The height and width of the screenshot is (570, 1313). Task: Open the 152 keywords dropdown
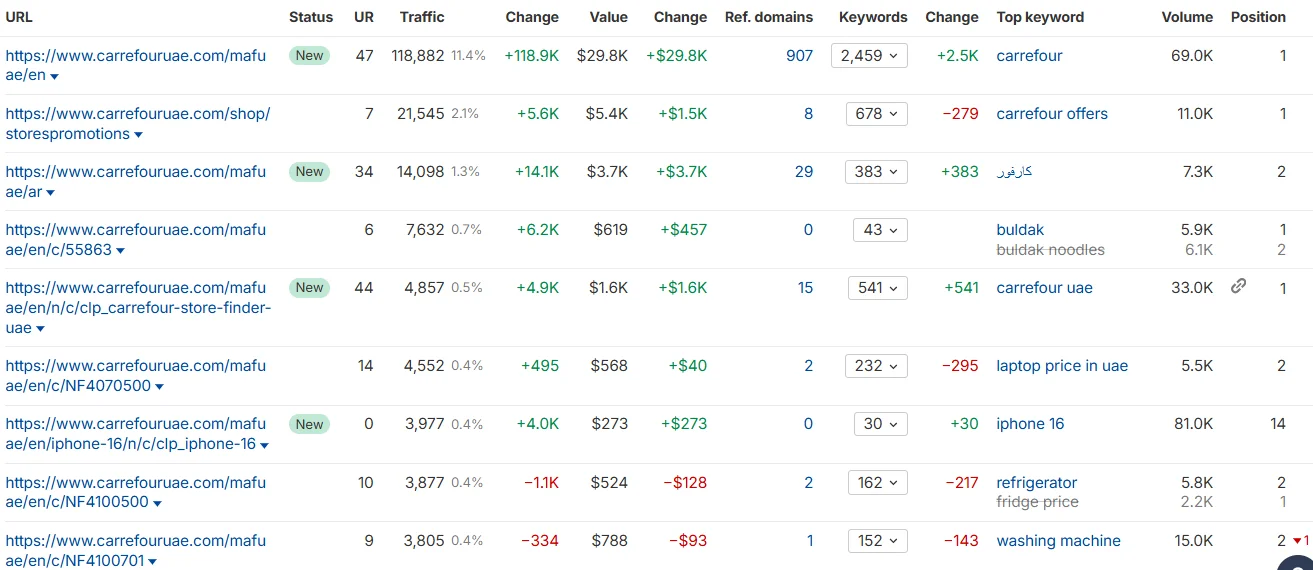click(x=877, y=541)
